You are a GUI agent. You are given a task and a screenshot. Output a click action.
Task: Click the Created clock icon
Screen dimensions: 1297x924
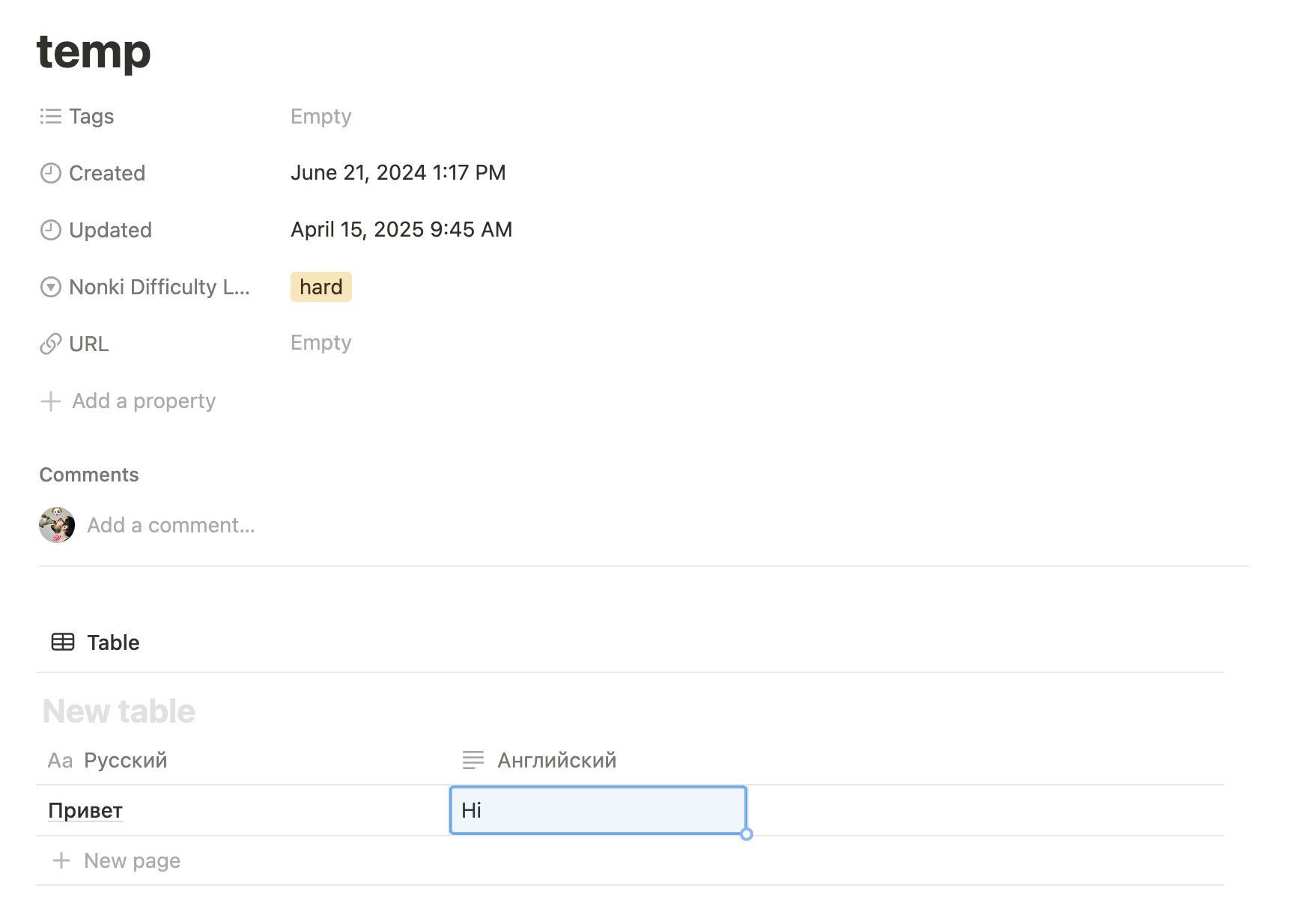pyautogui.click(x=51, y=173)
